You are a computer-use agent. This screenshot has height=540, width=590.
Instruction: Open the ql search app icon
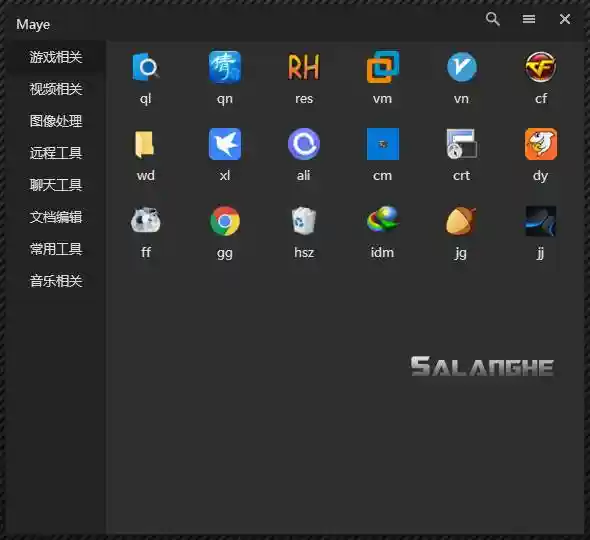tap(146, 67)
